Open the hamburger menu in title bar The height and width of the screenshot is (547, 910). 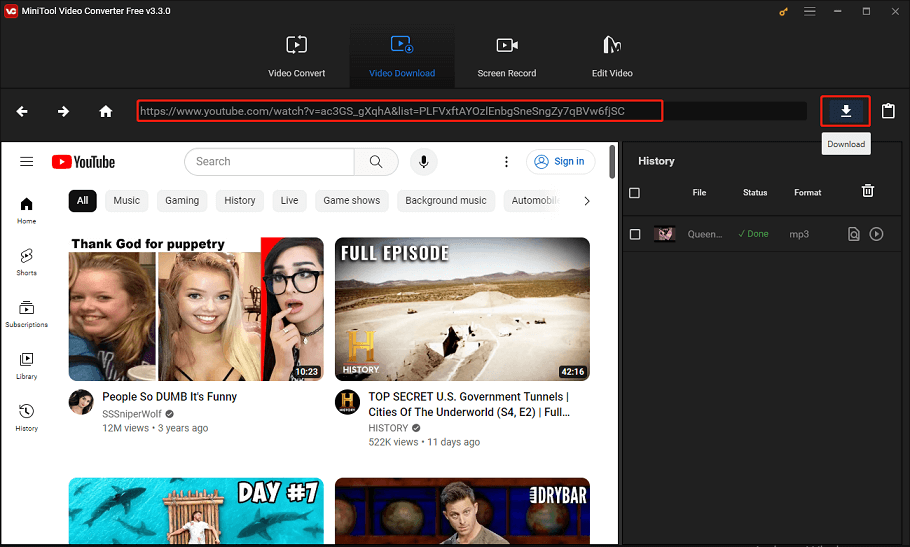(810, 11)
